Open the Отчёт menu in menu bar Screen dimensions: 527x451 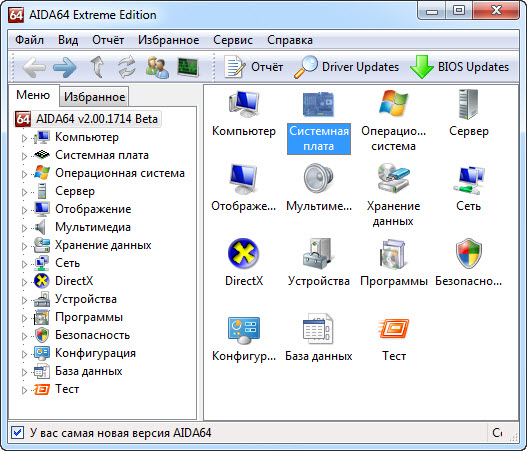108,40
